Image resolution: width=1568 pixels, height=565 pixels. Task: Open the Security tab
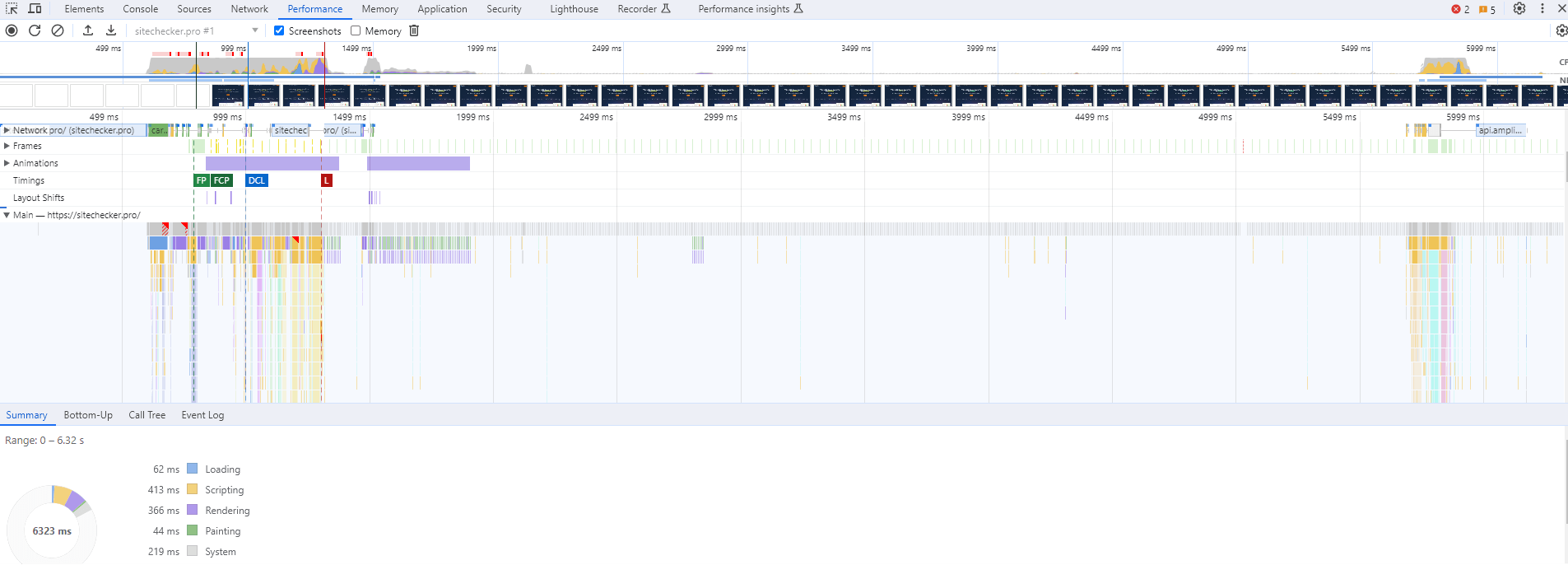click(504, 9)
